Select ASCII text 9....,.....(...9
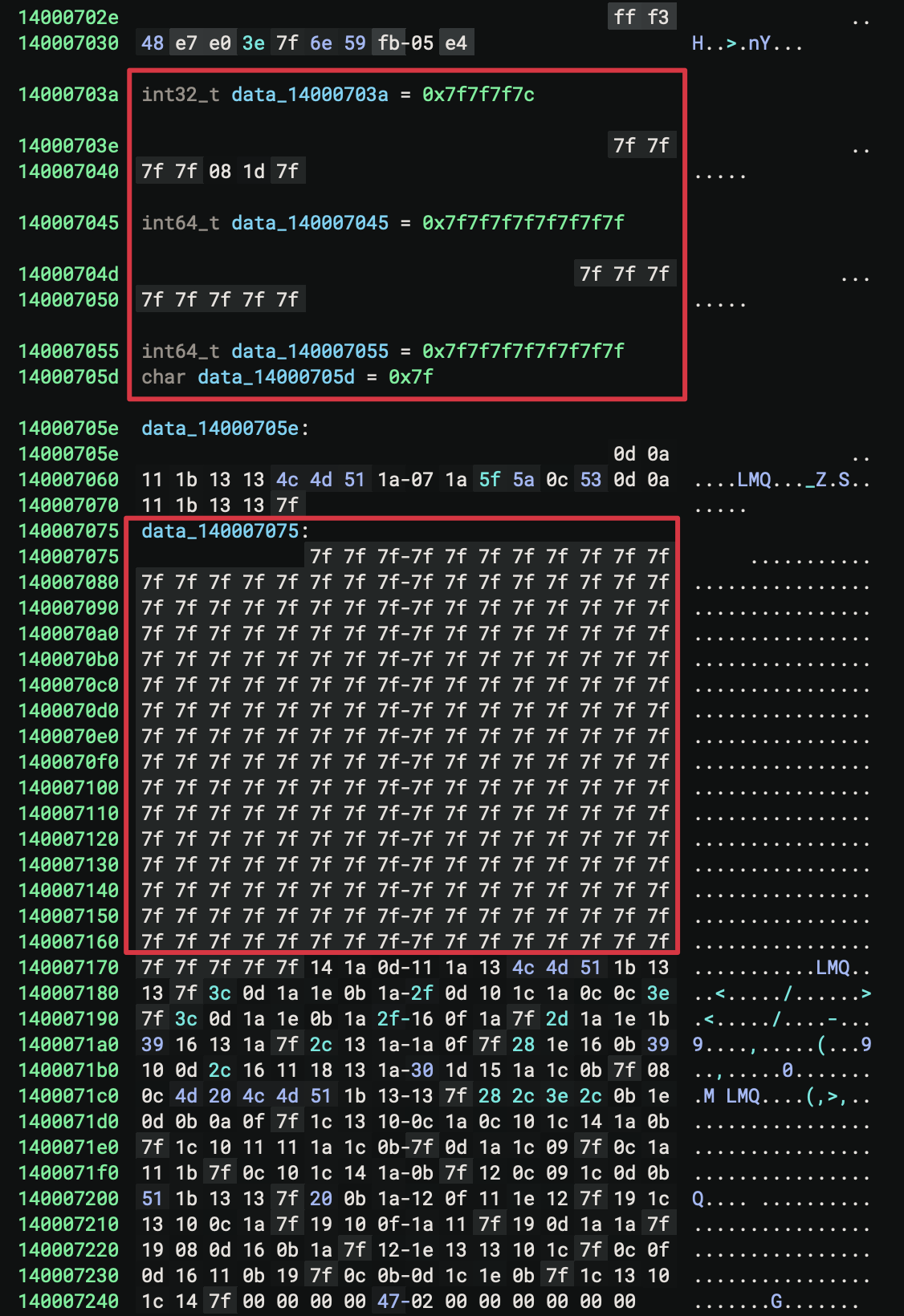This screenshot has width=904, height=1316. click(x=782, y=1044)
